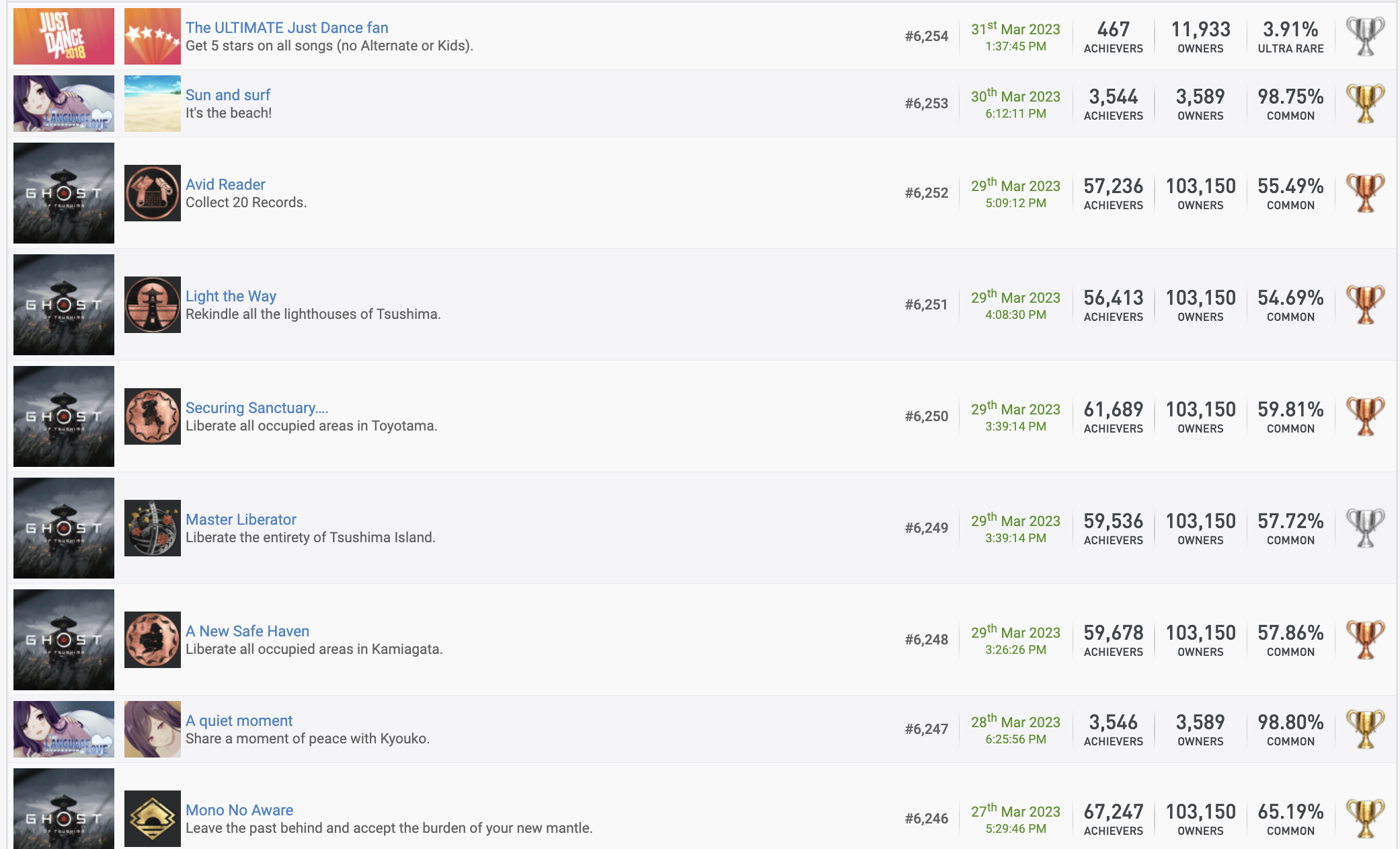The width and height of the screenshot is (1400, 849).
Task: Open the "Light the Way" trophy link
Action: coord(231,296)
